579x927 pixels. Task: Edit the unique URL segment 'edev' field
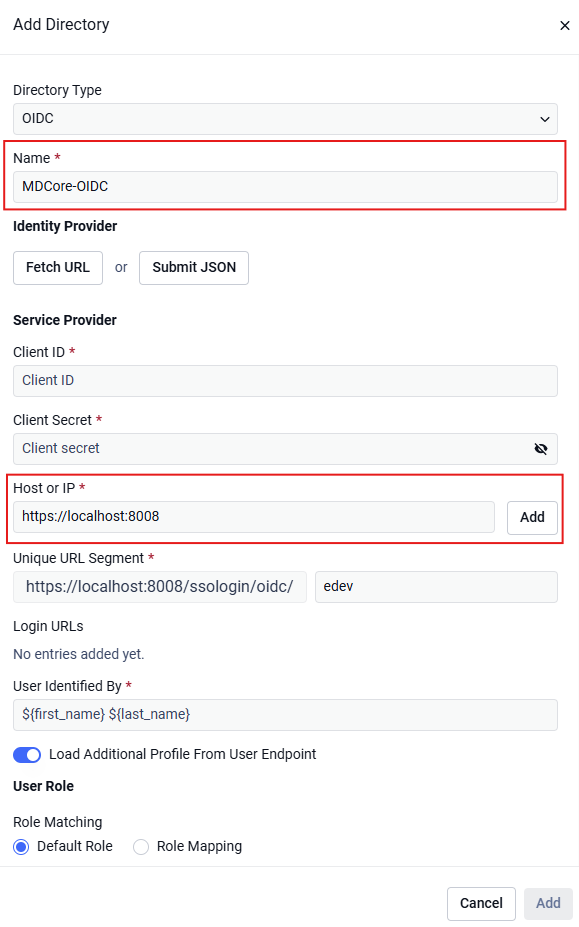point(436,586)
